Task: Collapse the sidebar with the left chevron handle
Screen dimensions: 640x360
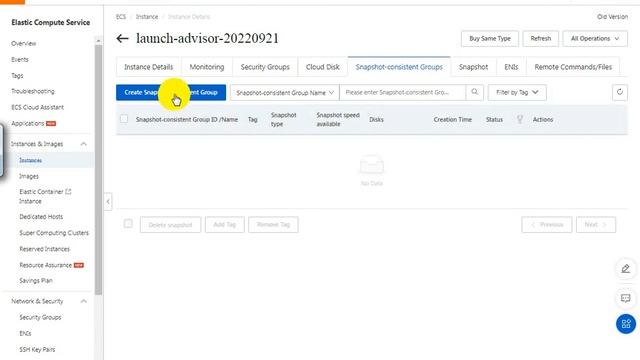Action: tap(108, 201)
